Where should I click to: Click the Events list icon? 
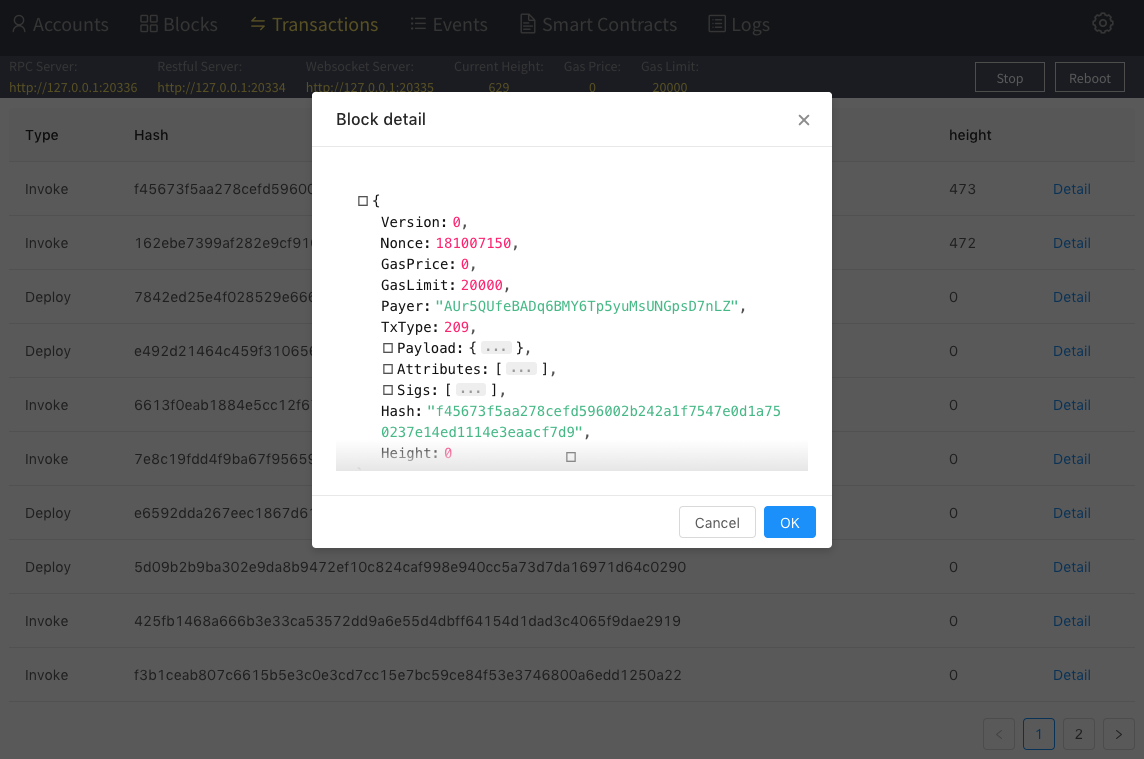[x=418, y=24]
